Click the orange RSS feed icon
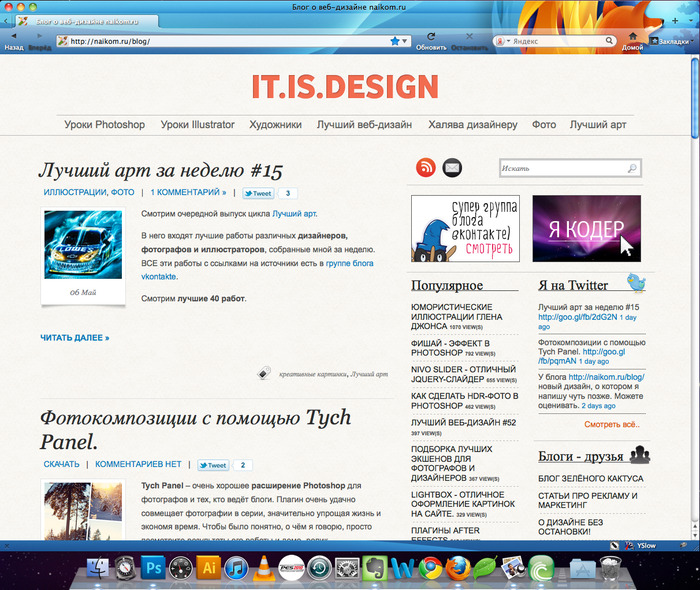Viewport: 700px width, 590px height. pos(425,168)
